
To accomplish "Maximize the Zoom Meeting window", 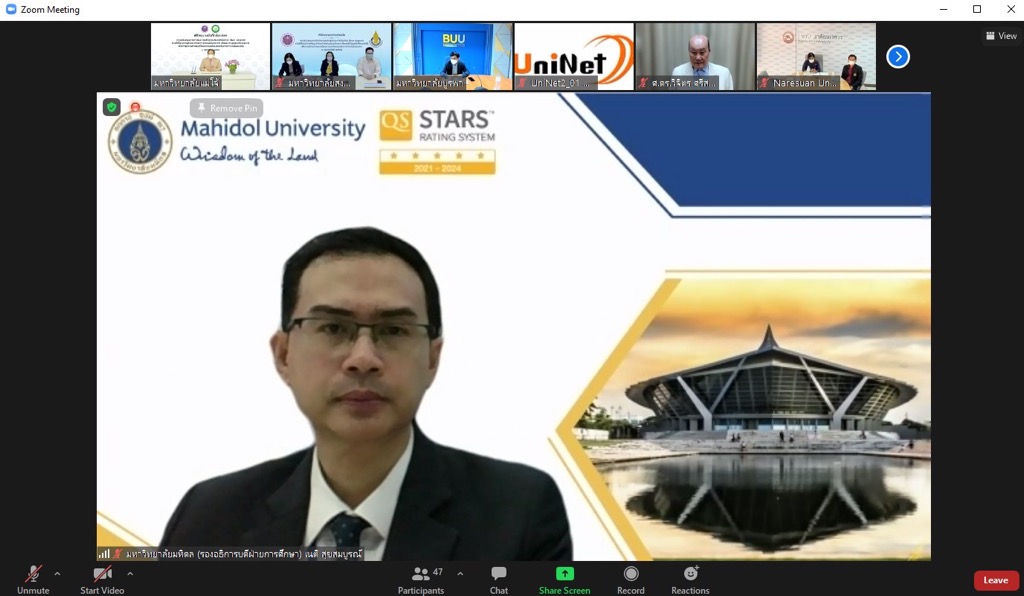I will click(977, 9).
